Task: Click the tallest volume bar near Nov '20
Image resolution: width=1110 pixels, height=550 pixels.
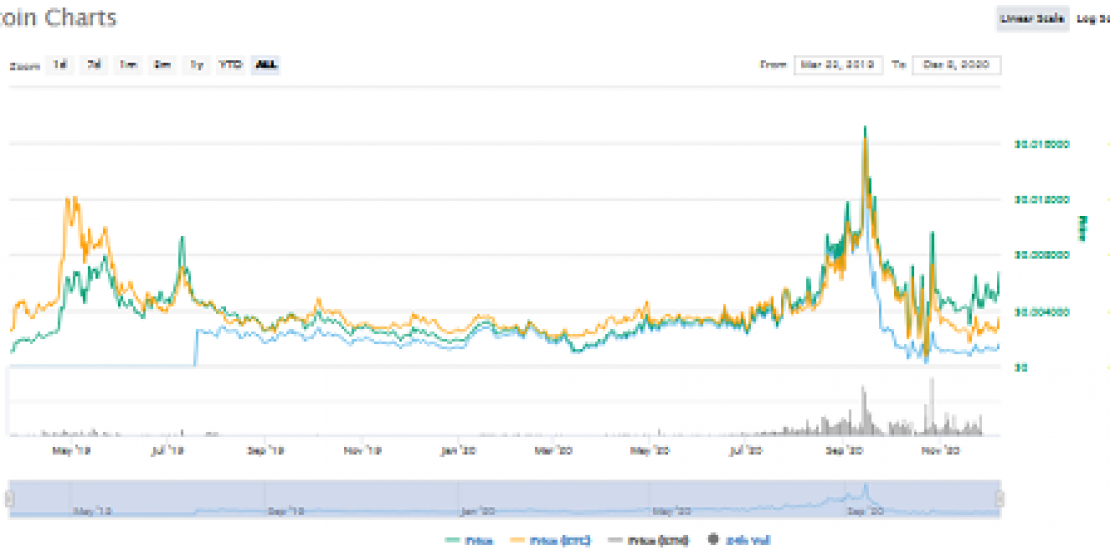Action: (931, 381)
